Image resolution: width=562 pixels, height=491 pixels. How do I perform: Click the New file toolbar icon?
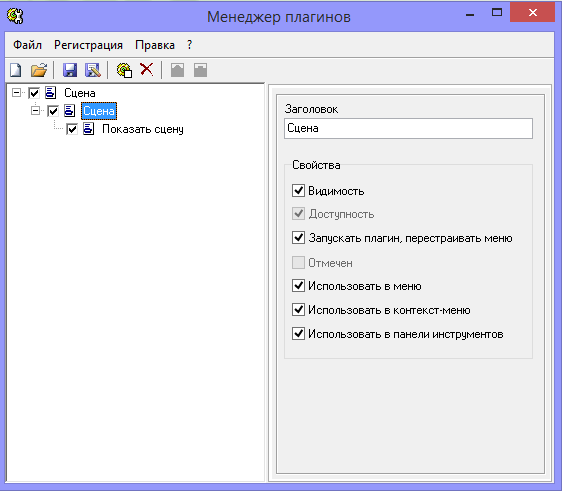click(x=15, y=70)
